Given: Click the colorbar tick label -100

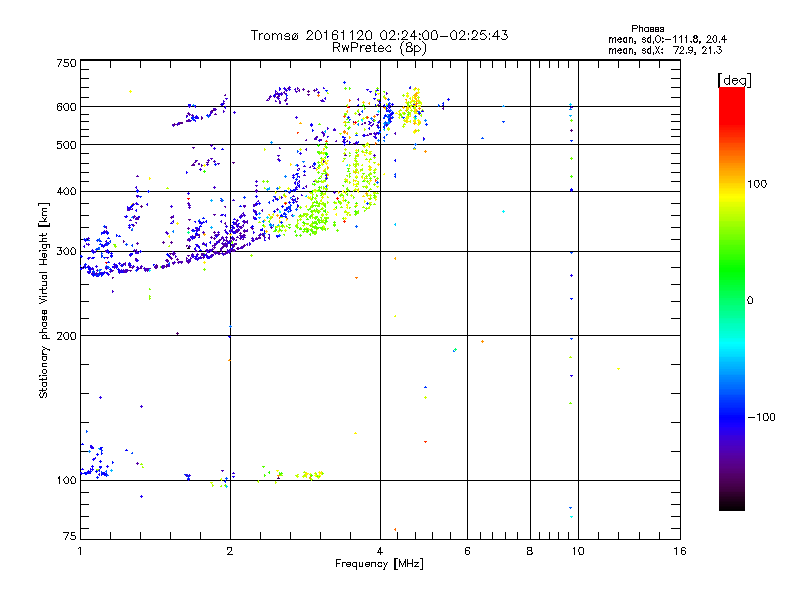Looking at the screenshot, I should click(764, 417).
